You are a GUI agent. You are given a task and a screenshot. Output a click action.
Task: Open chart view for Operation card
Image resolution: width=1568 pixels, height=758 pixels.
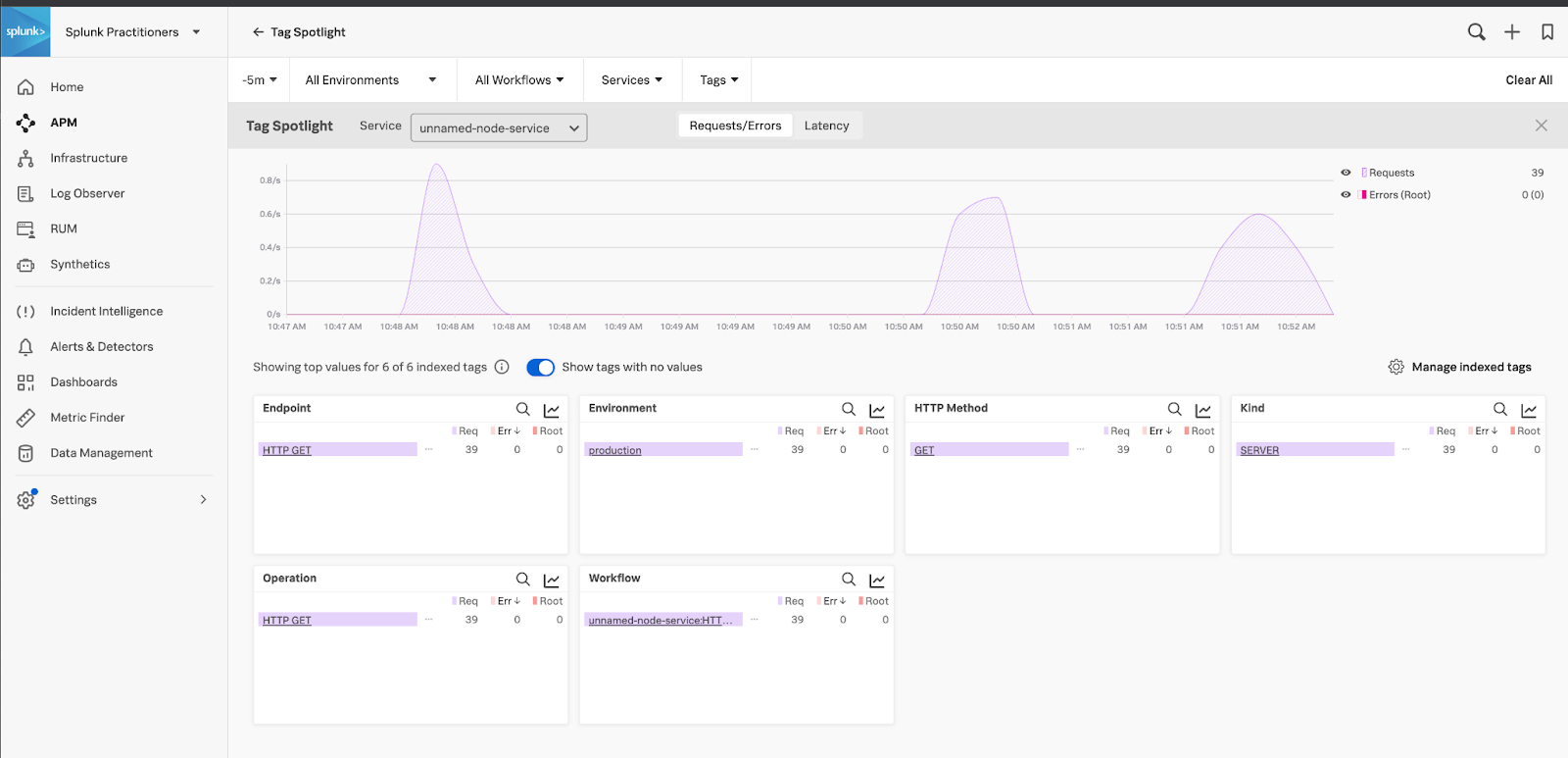552,581
